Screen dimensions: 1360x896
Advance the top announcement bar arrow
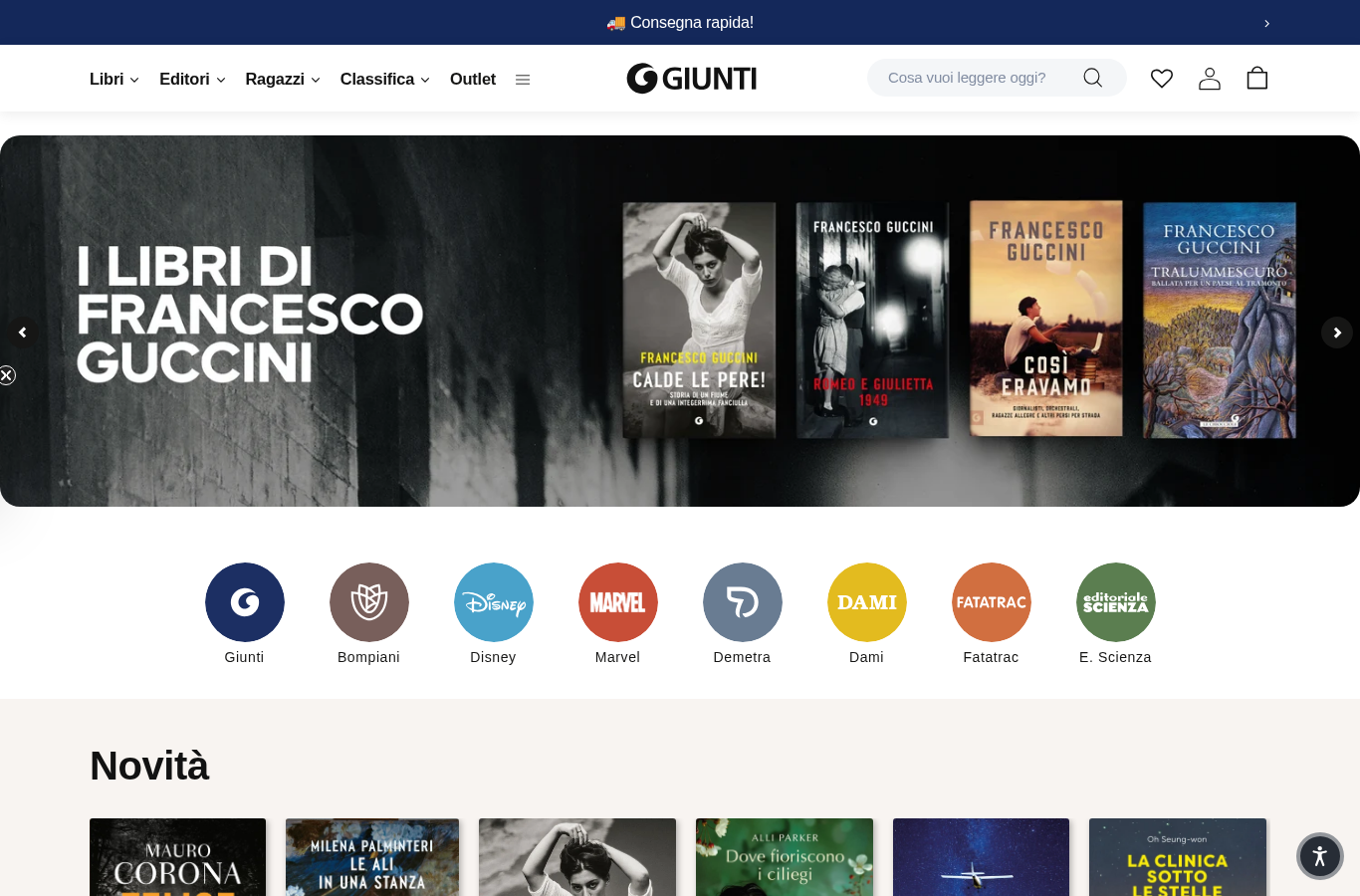pos(1266,23)
